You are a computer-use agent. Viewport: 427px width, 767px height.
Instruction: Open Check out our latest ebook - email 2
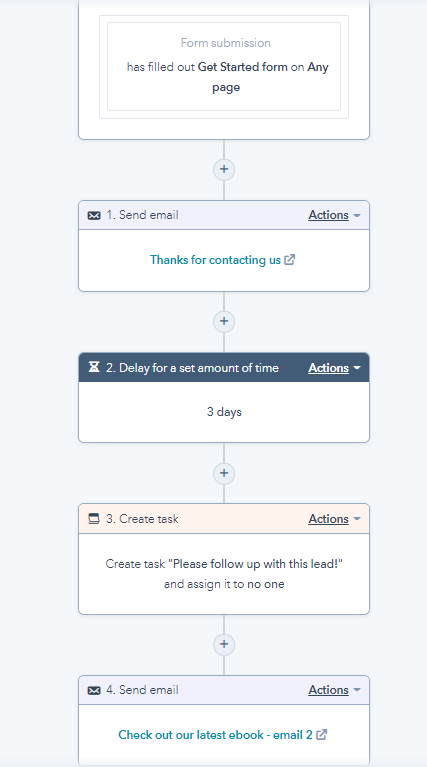[x=215, y=735]
